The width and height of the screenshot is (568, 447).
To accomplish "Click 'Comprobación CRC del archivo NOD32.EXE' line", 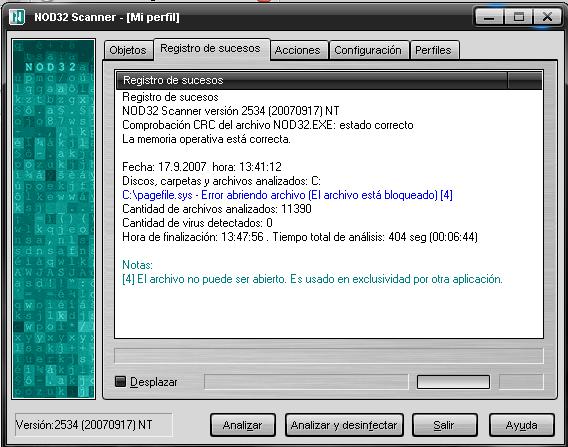I will (x=268, y=125).
